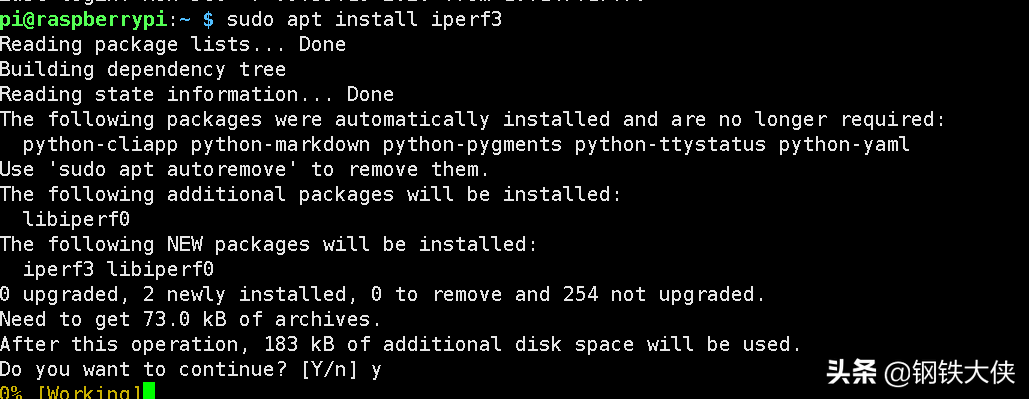
Task: Click the 'python-markdown' package name
Action: pos(280,144)
